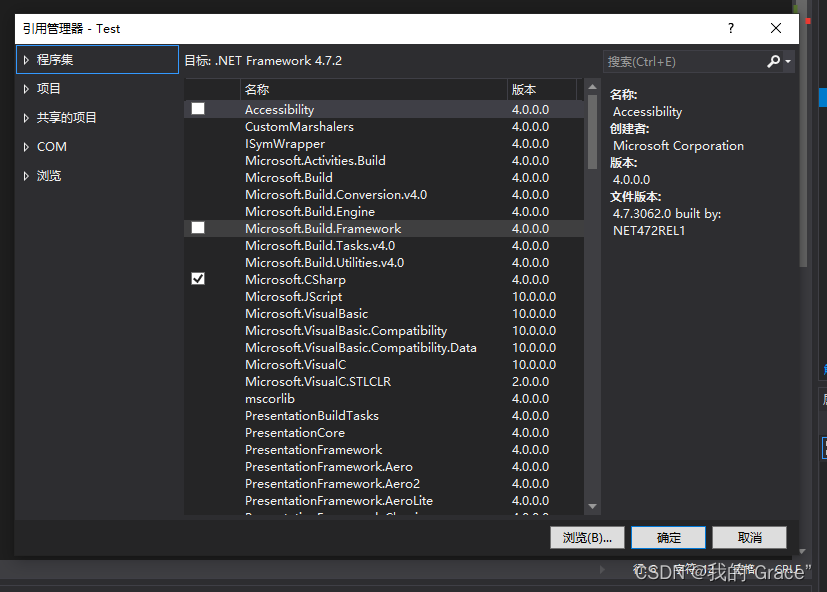827x592 pixels.
Task: Check the Accessibility assembly checkbox
Action: click(x=198, y=109)
